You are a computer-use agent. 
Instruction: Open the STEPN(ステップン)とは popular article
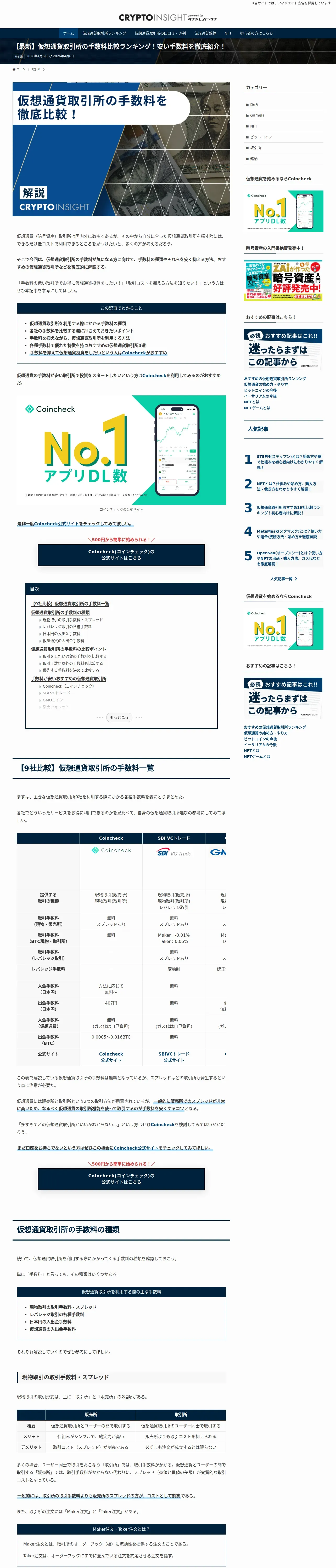click(289, 462)
